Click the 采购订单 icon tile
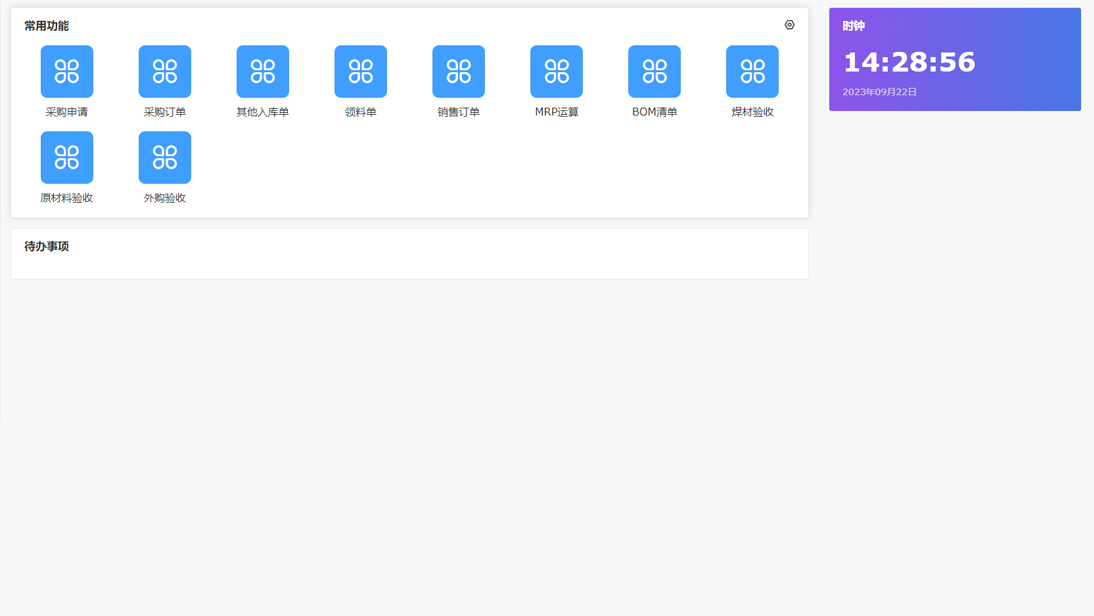 [x=165, y=71]
